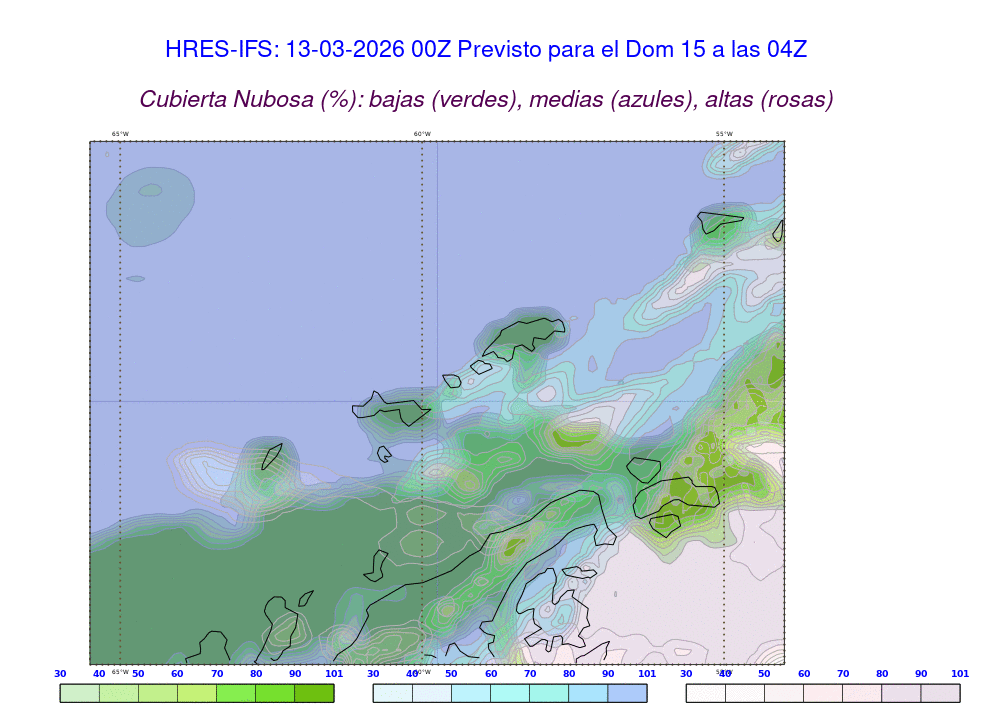
Task: Click the darkest green 90–101 low-cloud legend swatch
Action: tap(314, 693)
